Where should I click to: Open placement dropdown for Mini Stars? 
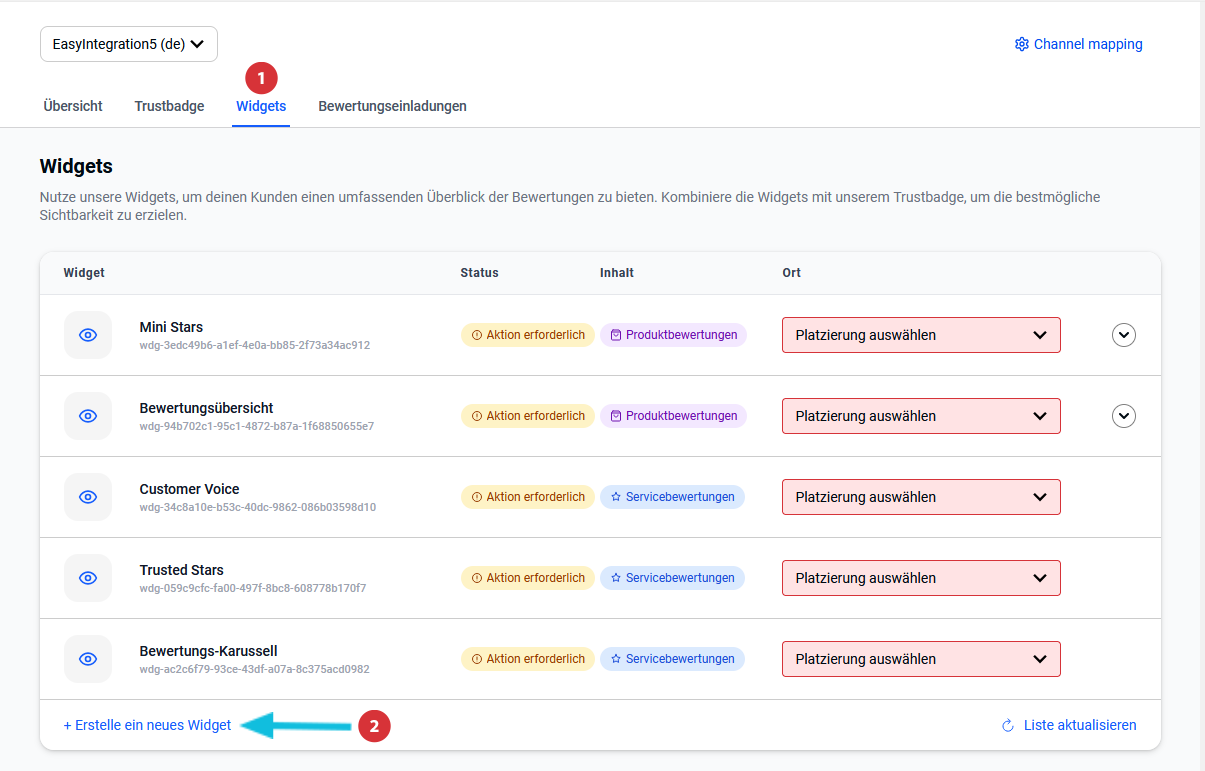coord(920,335)
